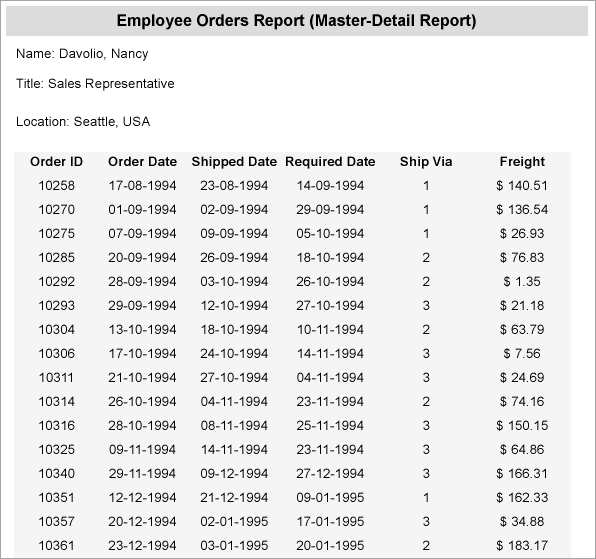Click order date 01-09-1994
This screenshot has width=596, height=559.
click(143, 209)
